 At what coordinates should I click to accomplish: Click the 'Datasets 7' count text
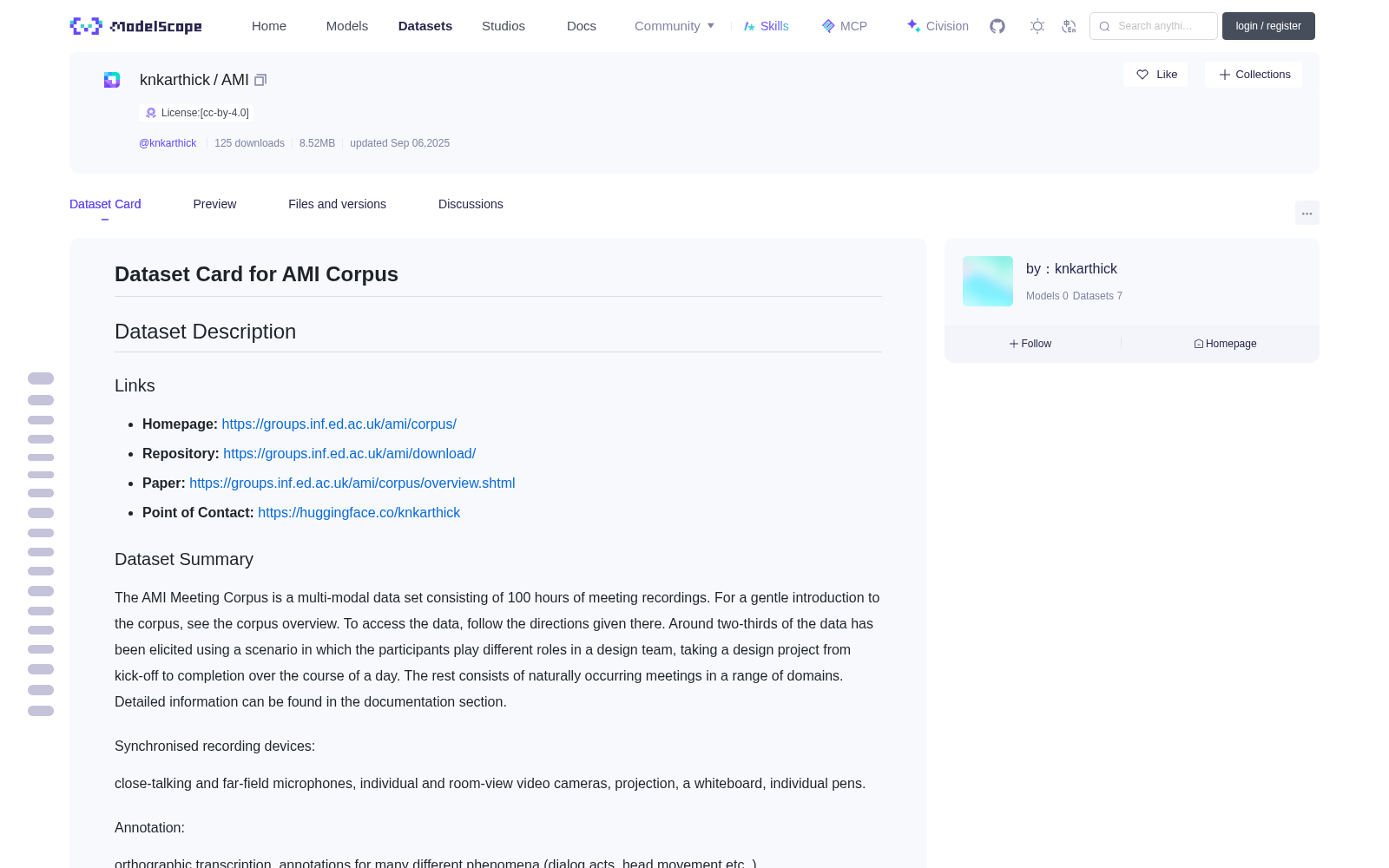click(1097, 296)
